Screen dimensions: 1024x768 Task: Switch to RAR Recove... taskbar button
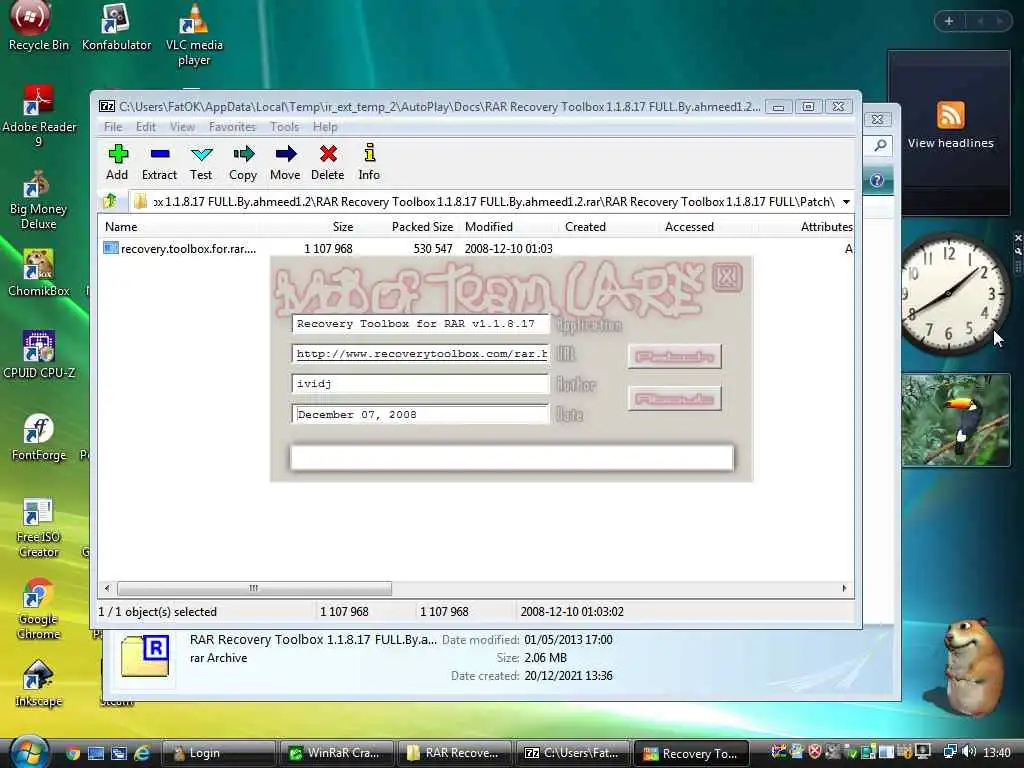[x=455, y=753]
